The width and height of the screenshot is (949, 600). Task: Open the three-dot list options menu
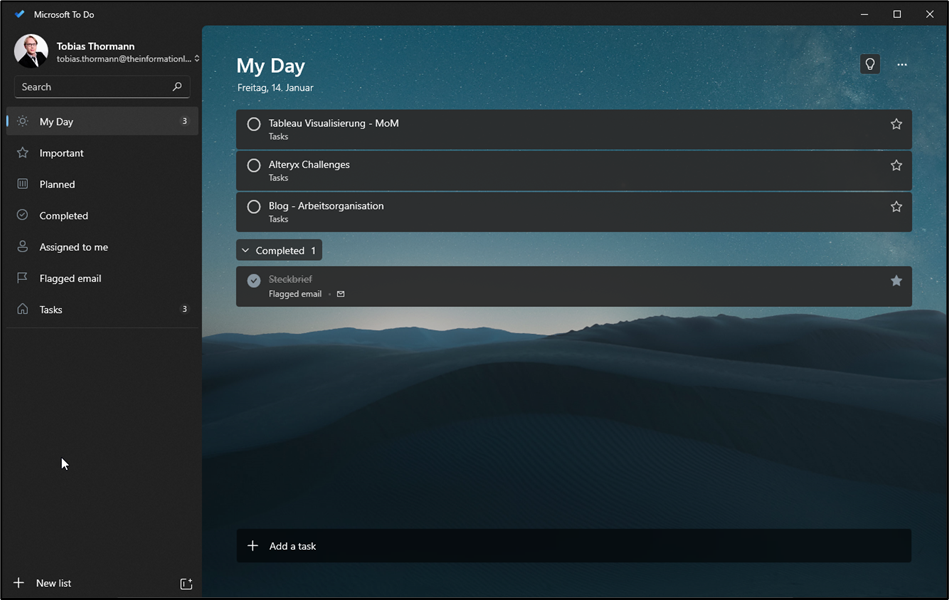pos(902,64)
